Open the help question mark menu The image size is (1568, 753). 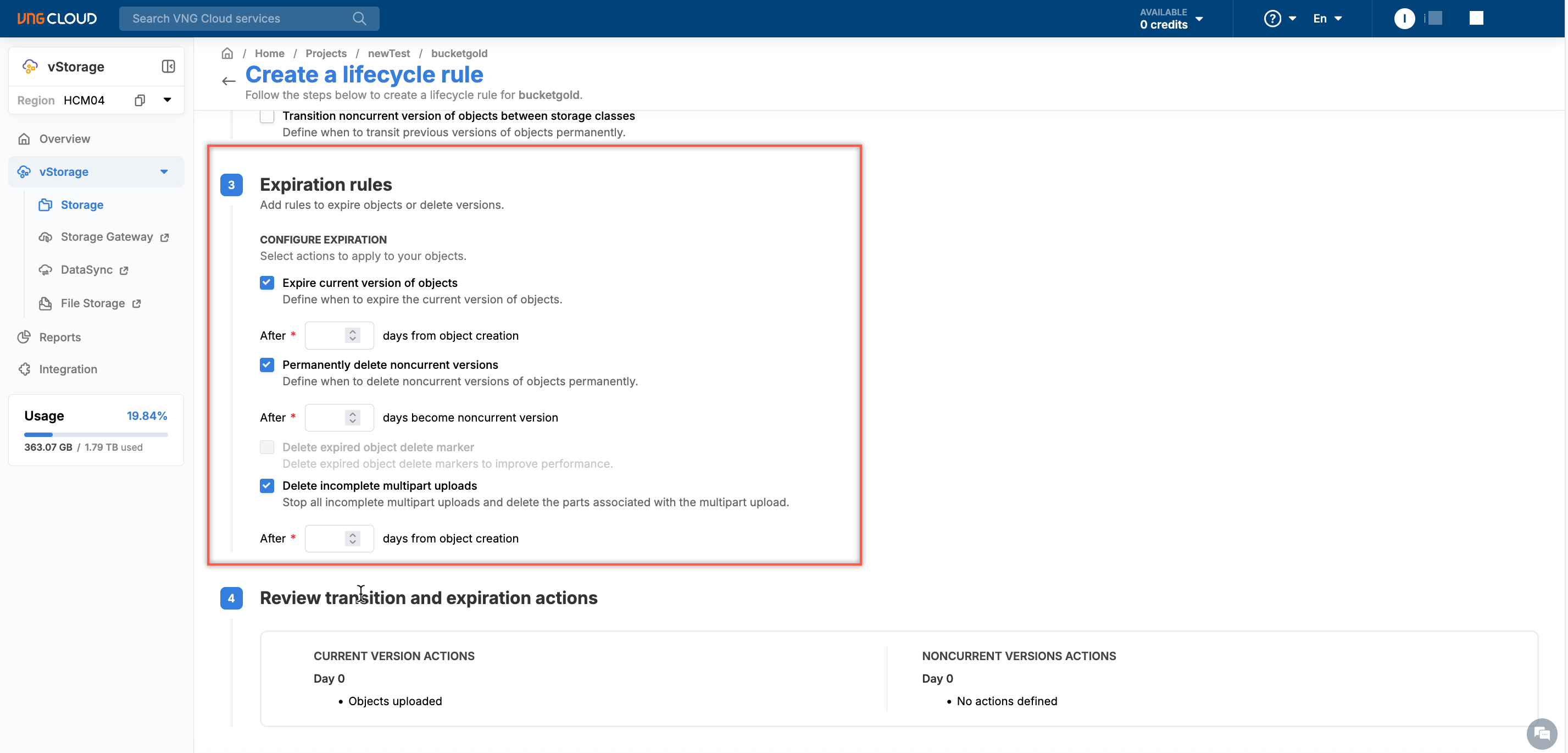pyautogui.click(x=1272, y=18)
